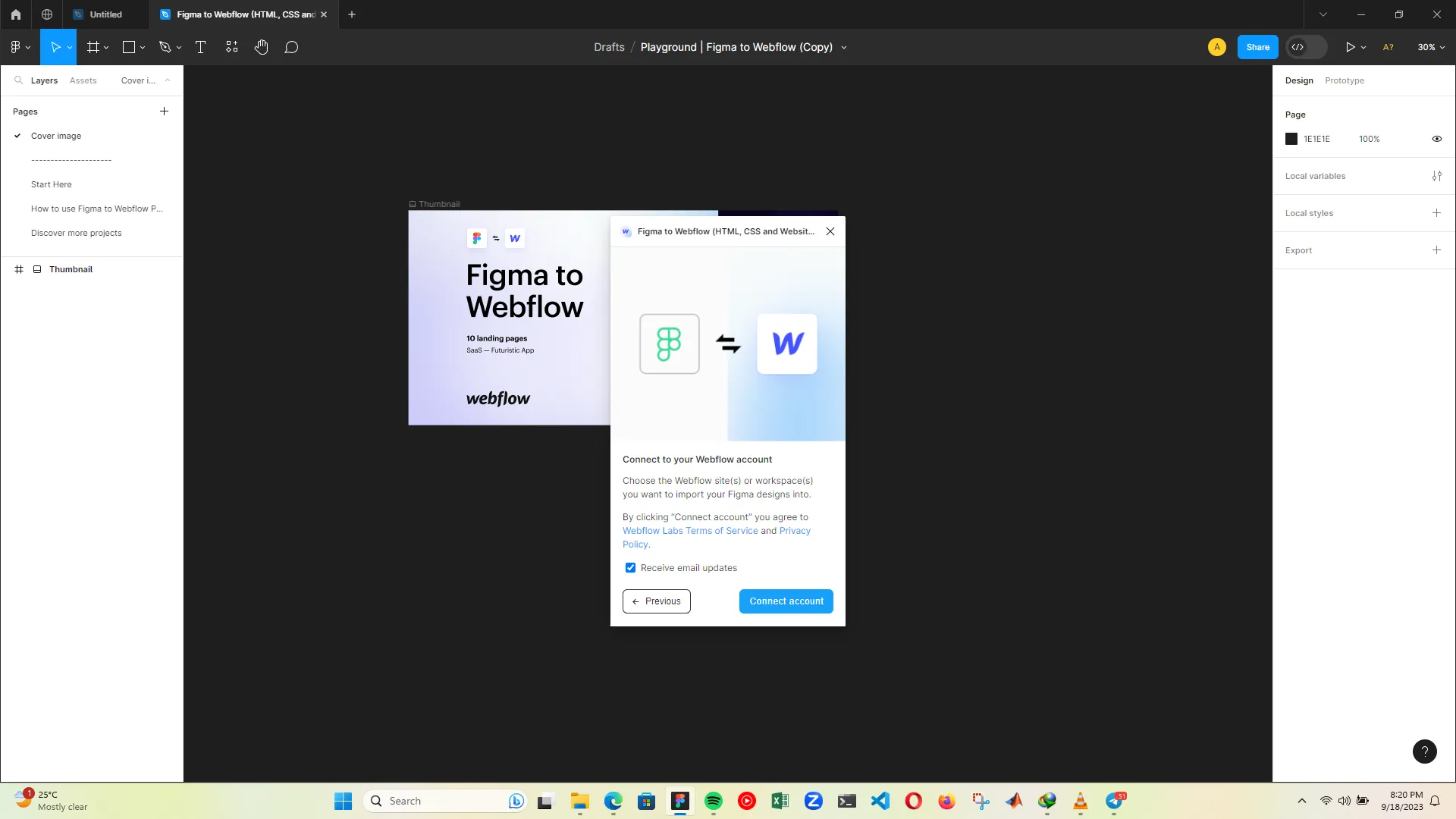Select the Text tool
This screenshot has height=819, width=1456.
200,47
